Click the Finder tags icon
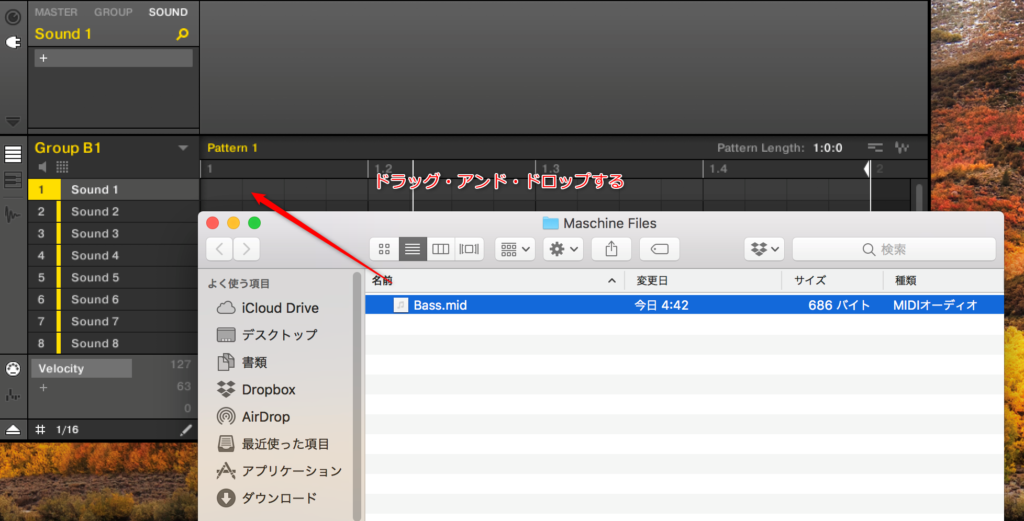1024x521 pixels. point(658,249)
